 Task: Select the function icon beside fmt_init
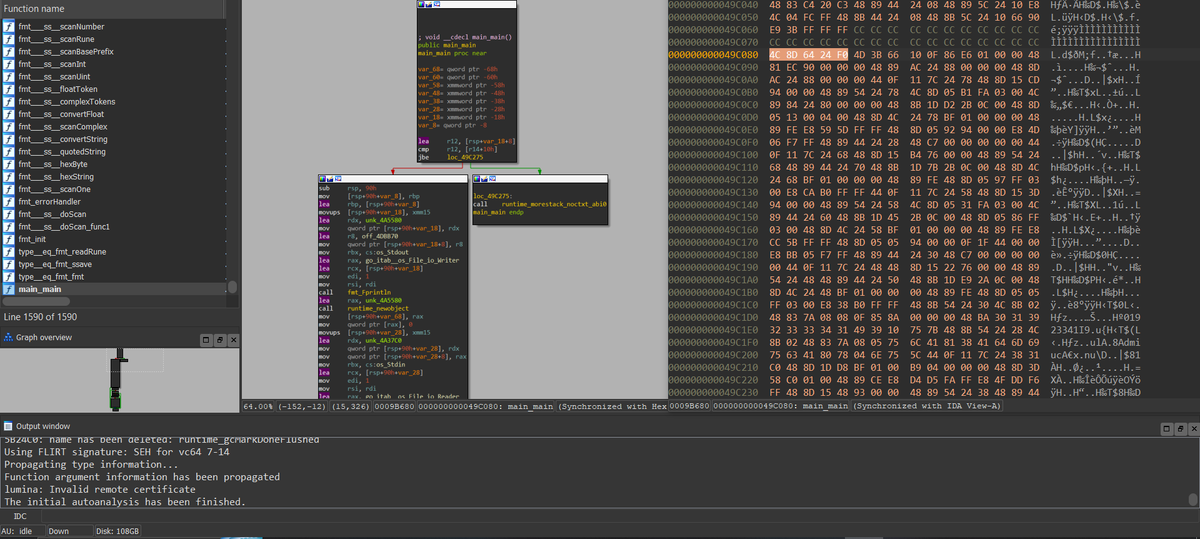9,239
